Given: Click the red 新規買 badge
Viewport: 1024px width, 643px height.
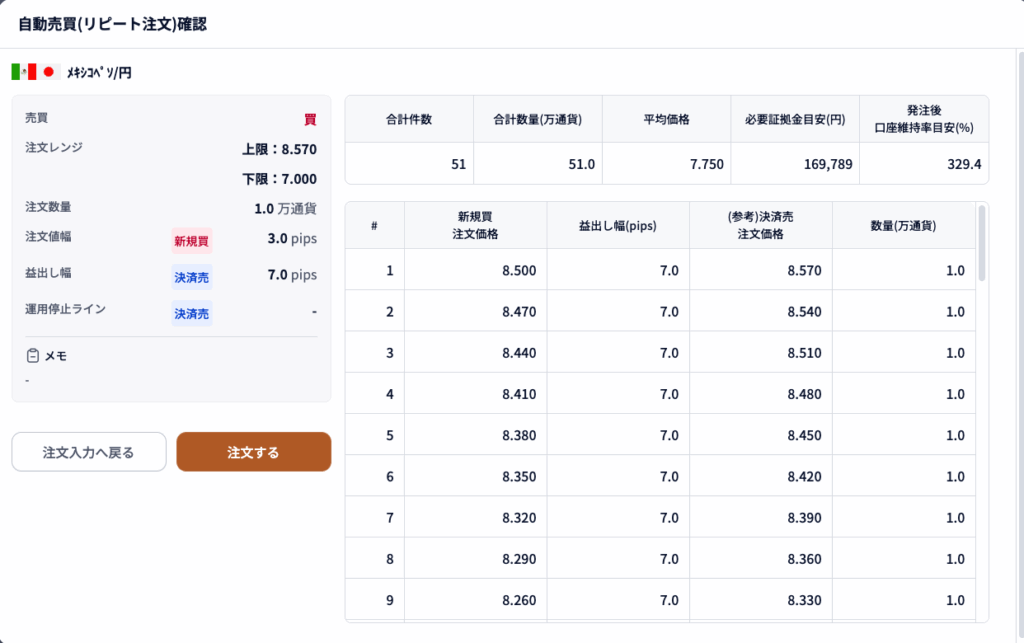Looking at the screenshot, I should 191,241.
